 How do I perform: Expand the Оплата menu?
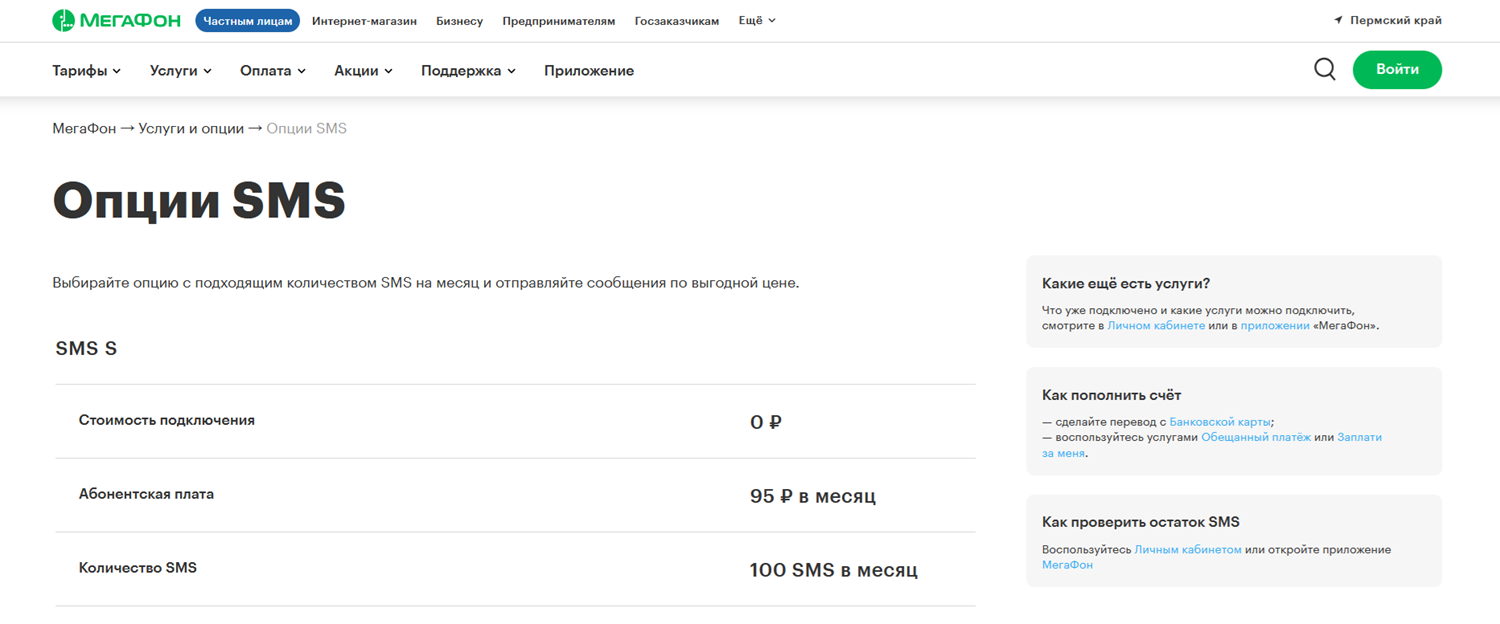273,71
